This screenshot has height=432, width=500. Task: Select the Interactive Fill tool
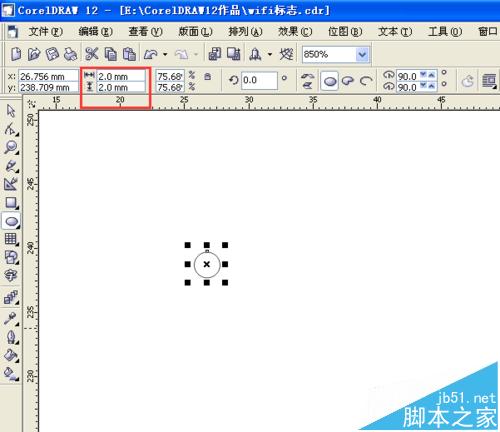11,374
